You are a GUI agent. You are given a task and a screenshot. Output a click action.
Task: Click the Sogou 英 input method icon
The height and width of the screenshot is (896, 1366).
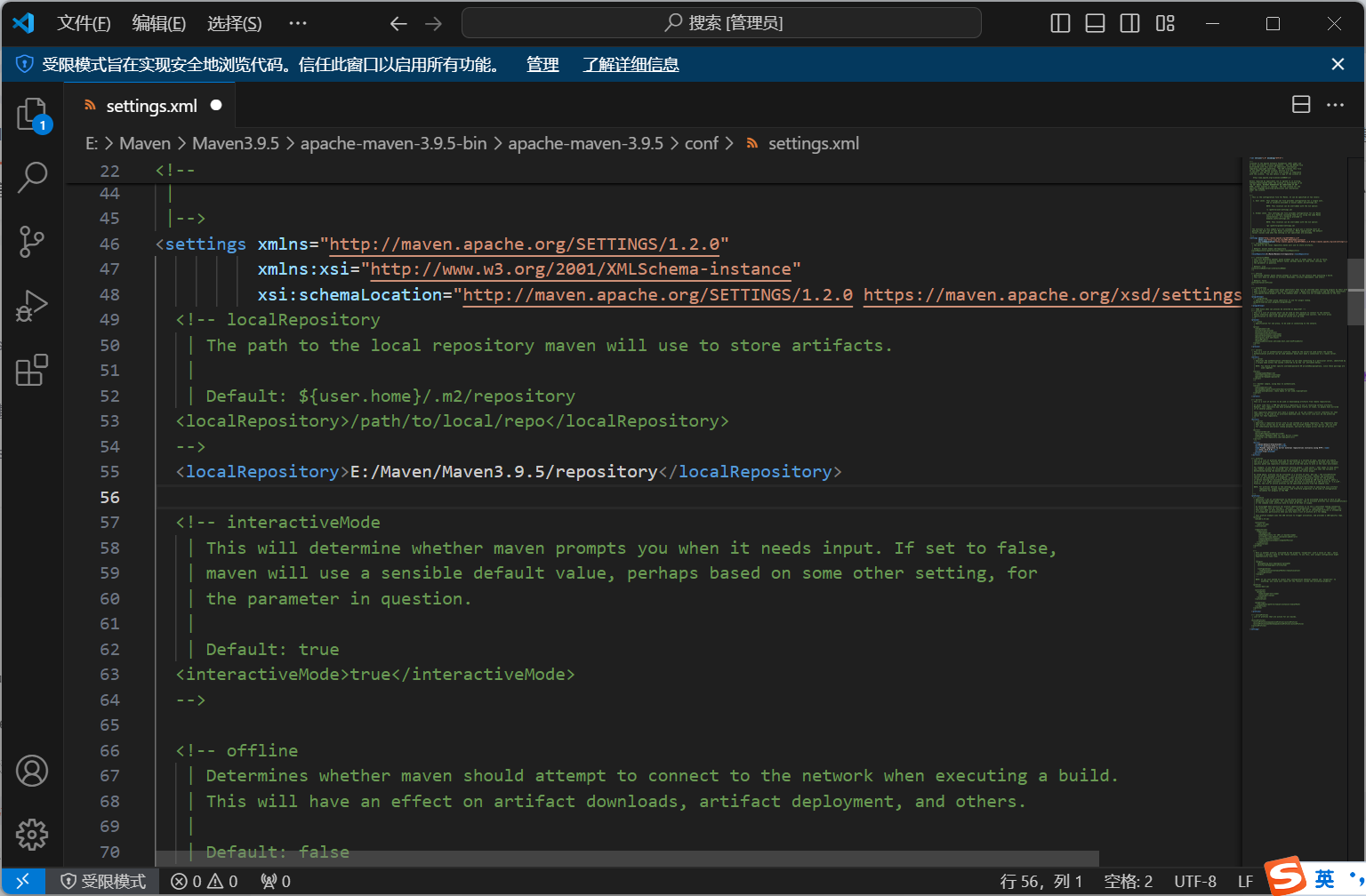tap(1324, 878)
